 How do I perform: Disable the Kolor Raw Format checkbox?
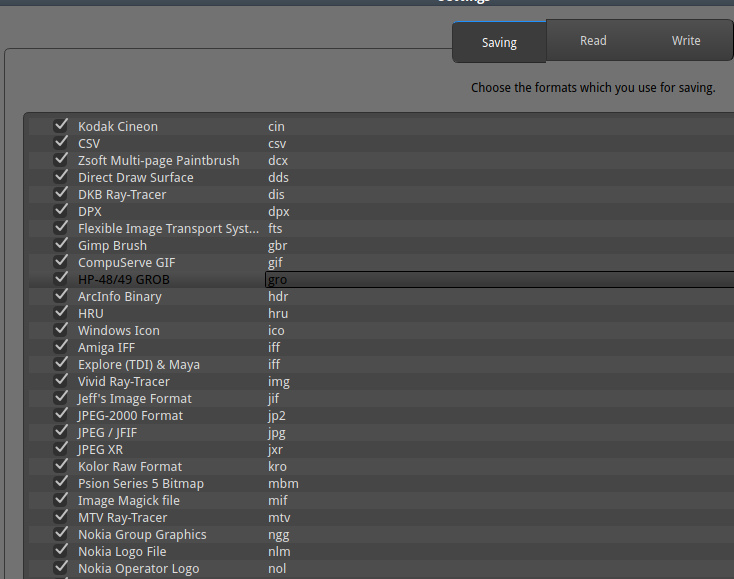[x=61, y=465]
